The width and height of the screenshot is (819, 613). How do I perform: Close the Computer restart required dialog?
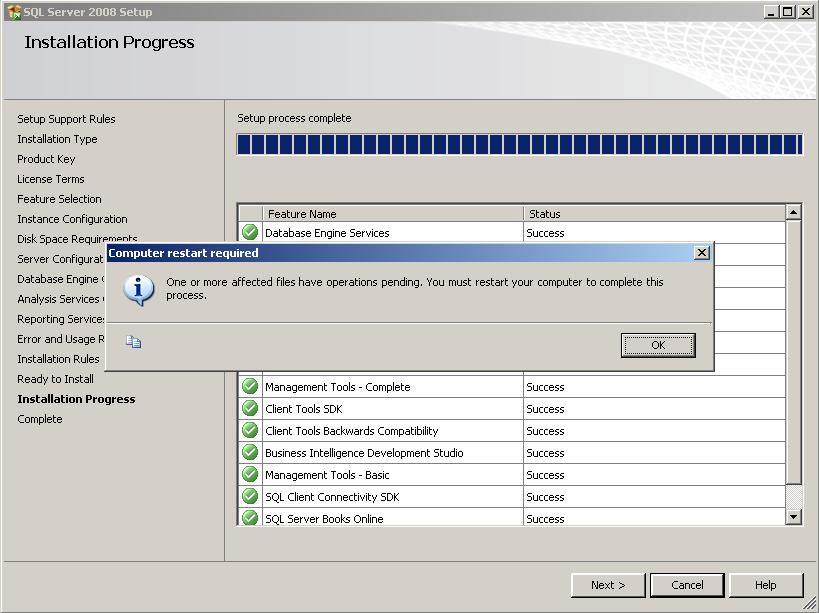(701, 253)
